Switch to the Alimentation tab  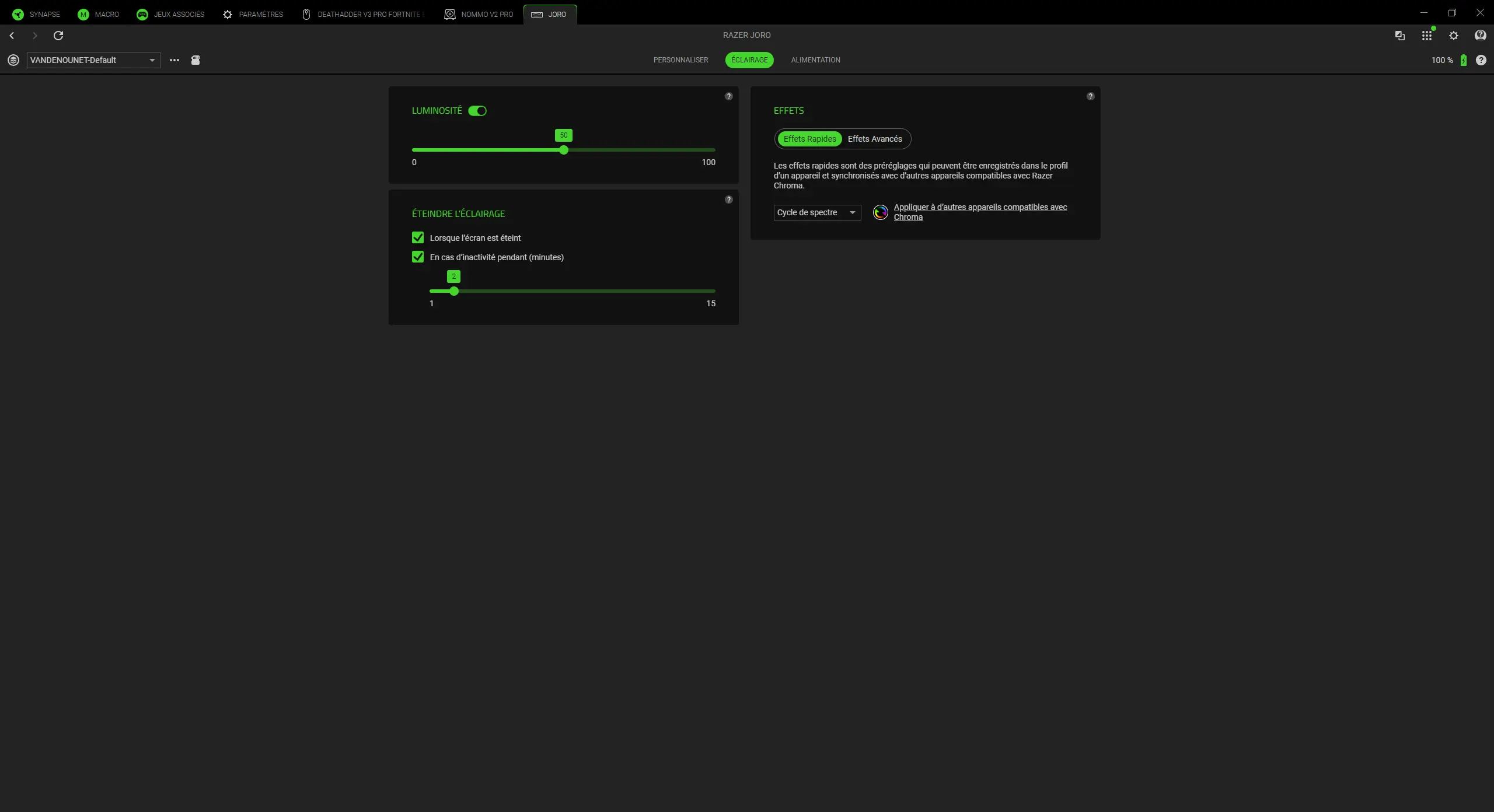tap(815, 60)
